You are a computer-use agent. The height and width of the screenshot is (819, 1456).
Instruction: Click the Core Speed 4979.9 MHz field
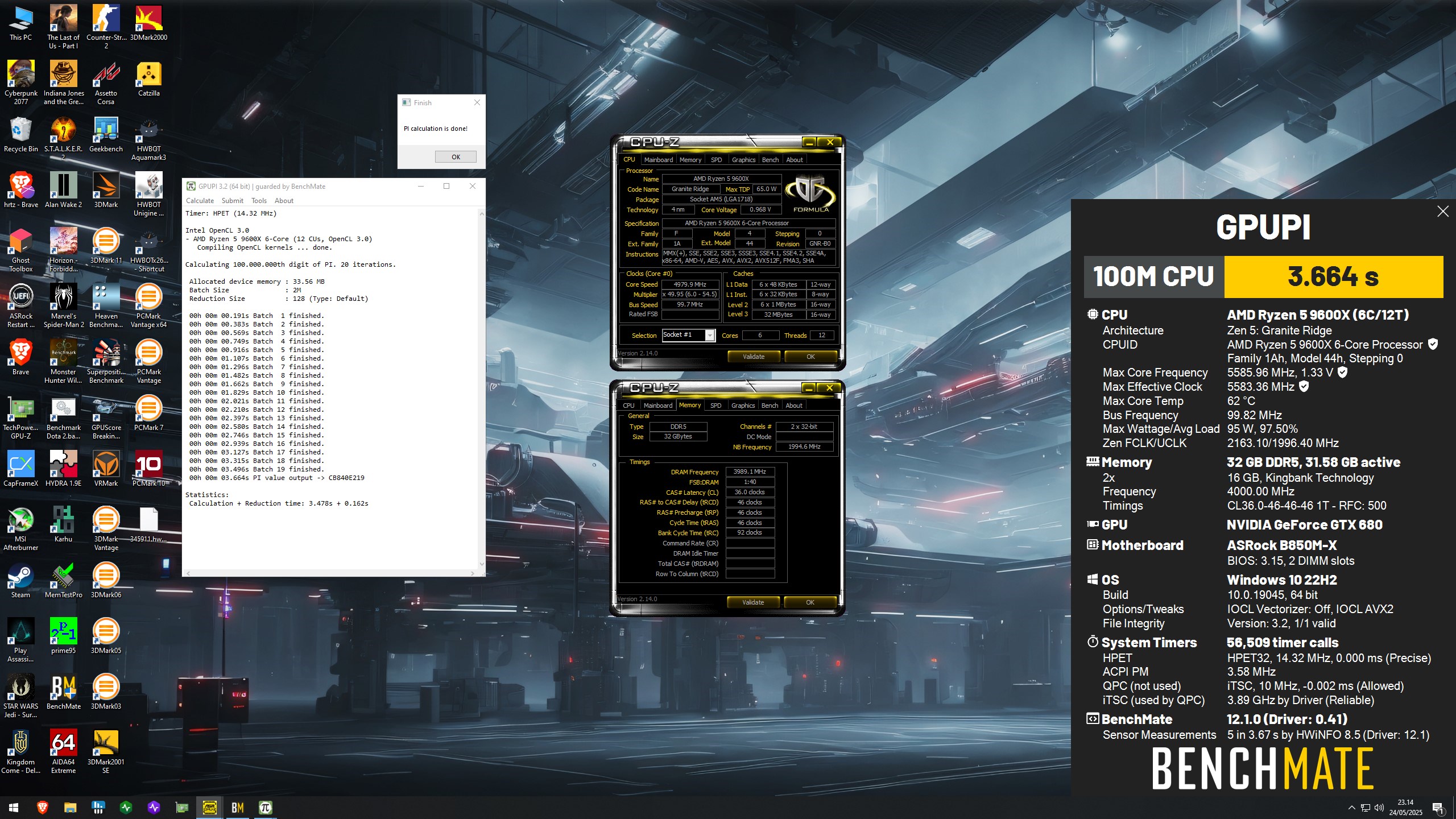(689, 284)
